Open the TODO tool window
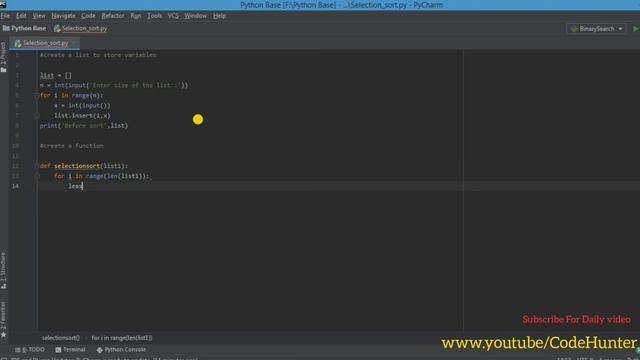 click(30, 350)
